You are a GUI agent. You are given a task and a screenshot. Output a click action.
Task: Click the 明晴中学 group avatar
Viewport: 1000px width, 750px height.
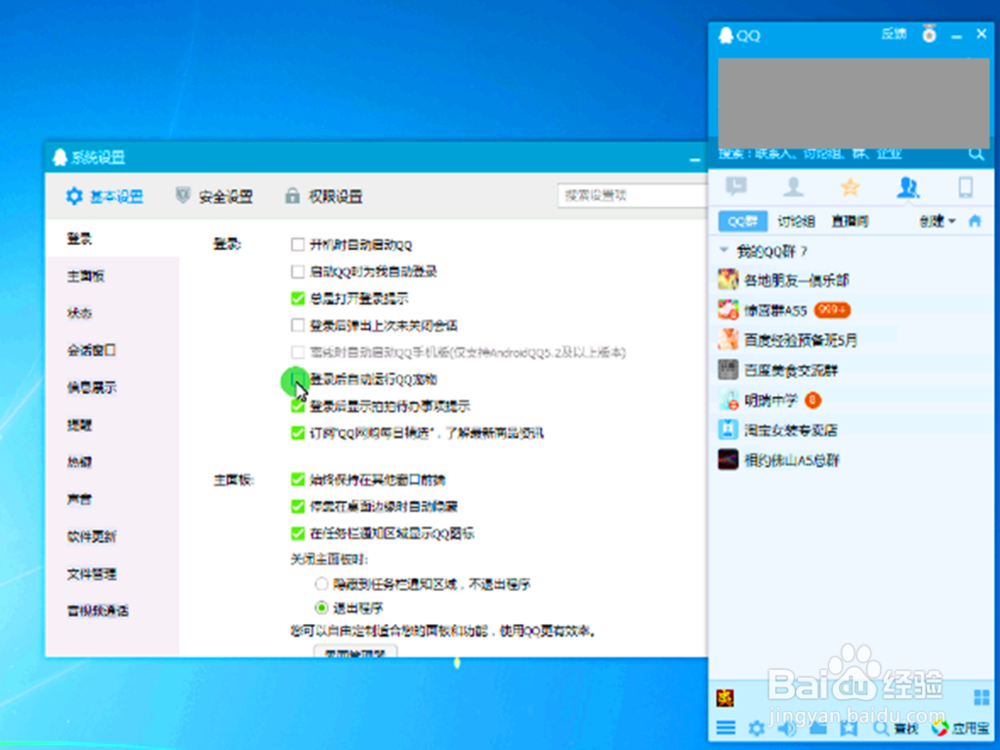pyautogui.click(x=728, y=399)
